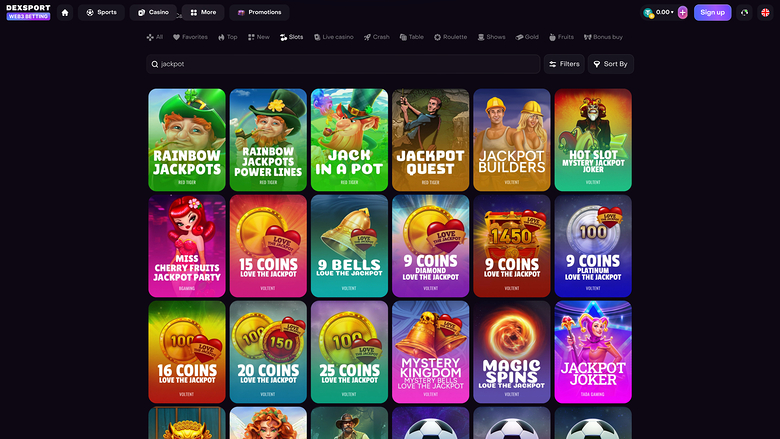Open the Sports menu
Screen dimensions: 780x439
101,12
